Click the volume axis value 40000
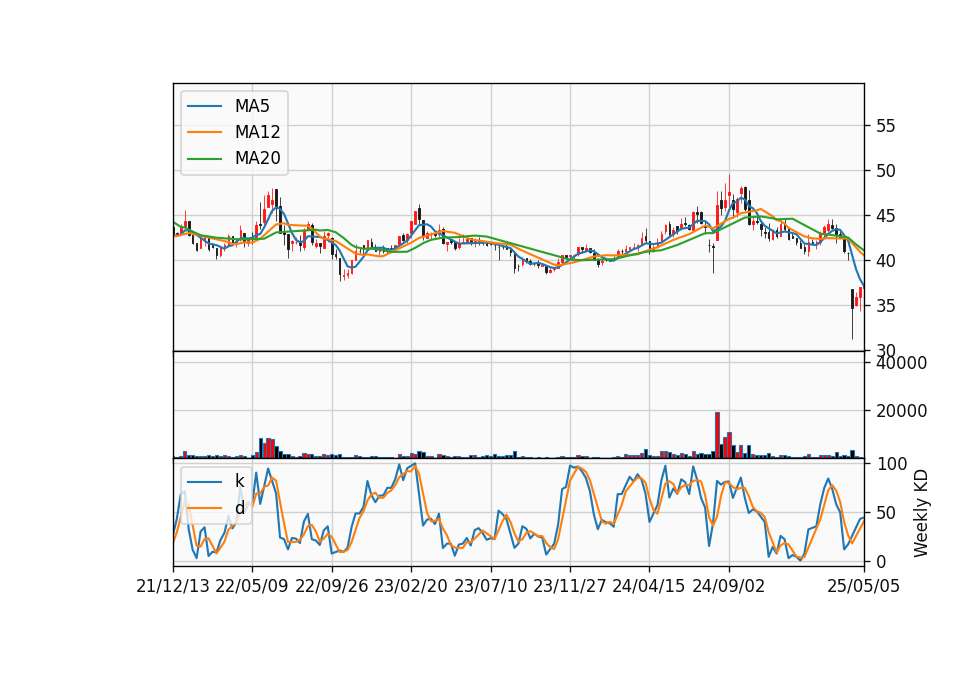The width and height of the screenshot is (960, 690). 901,363
